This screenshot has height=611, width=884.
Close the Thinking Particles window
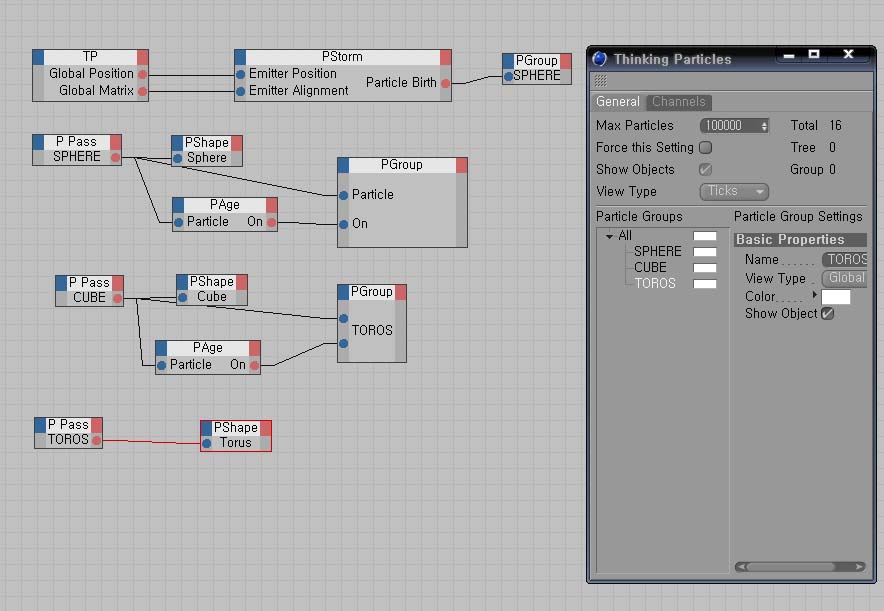click(848, 54)
